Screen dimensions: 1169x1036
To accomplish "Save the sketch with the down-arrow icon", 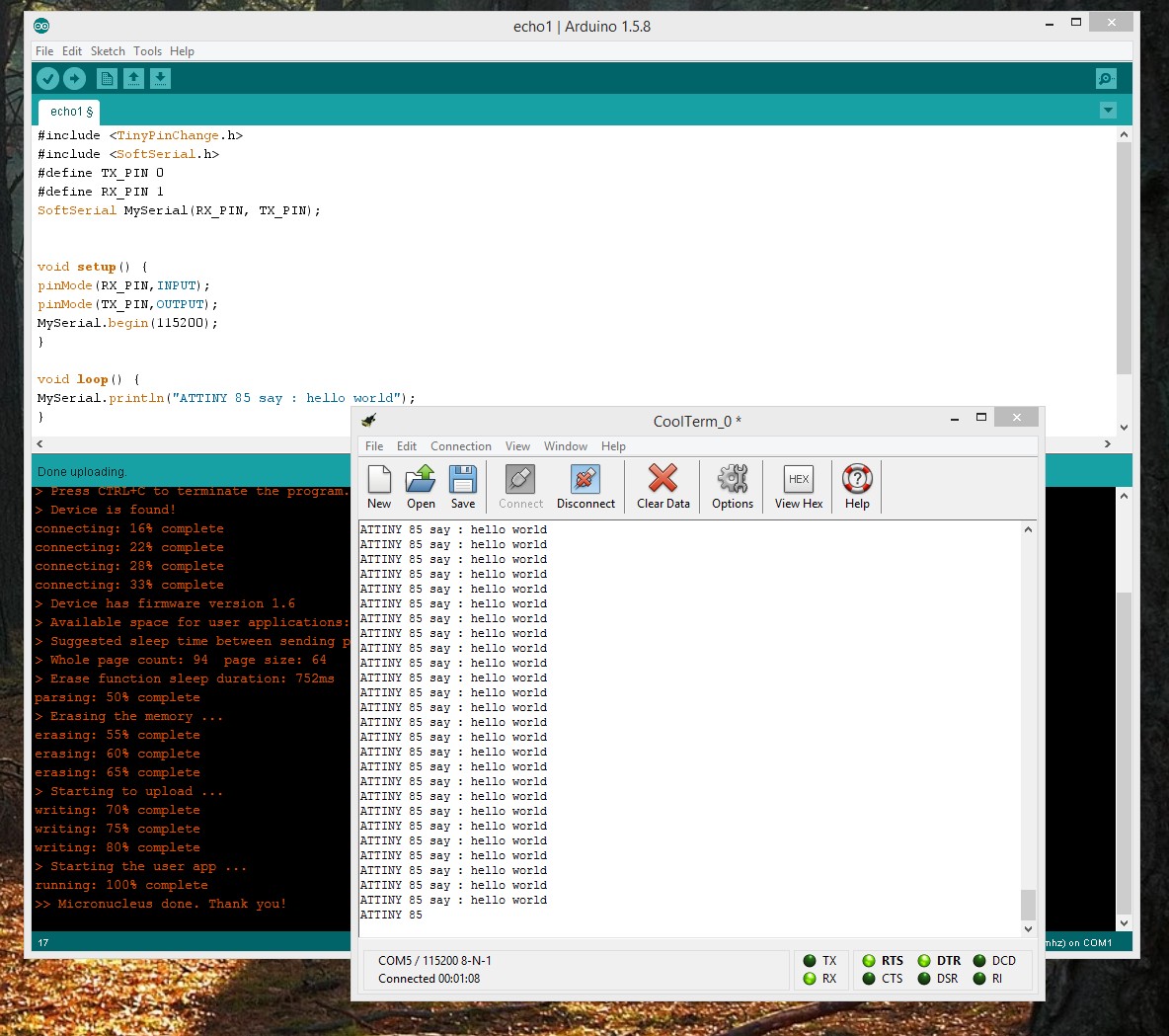I will [160, 78].
